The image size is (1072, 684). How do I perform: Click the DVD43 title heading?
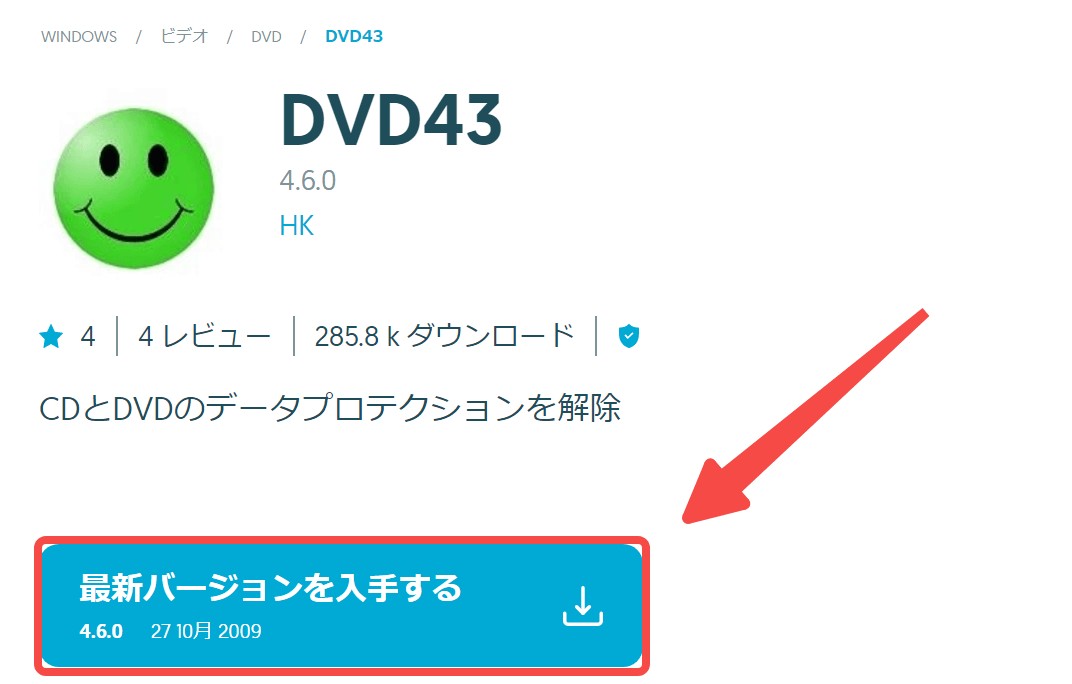pyautogui.click(x=391, y=120)
